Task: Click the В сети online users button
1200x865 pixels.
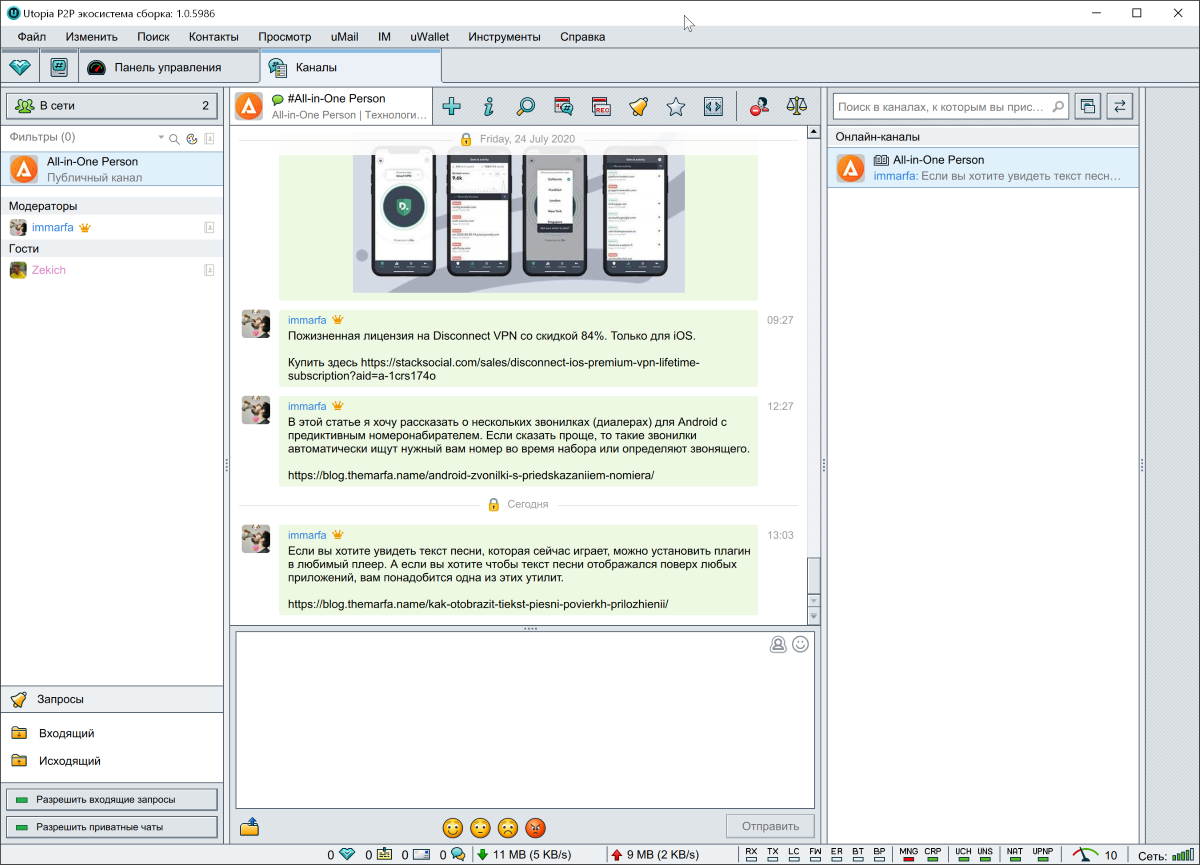Action: pos(111,105)
